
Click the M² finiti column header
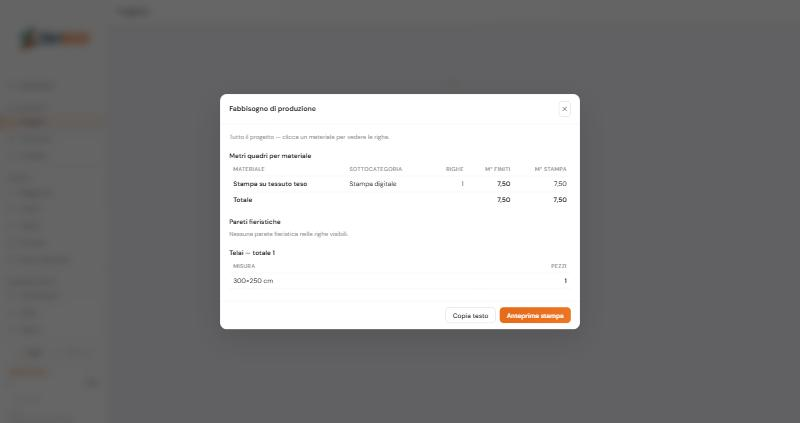(x=497, y=169)
